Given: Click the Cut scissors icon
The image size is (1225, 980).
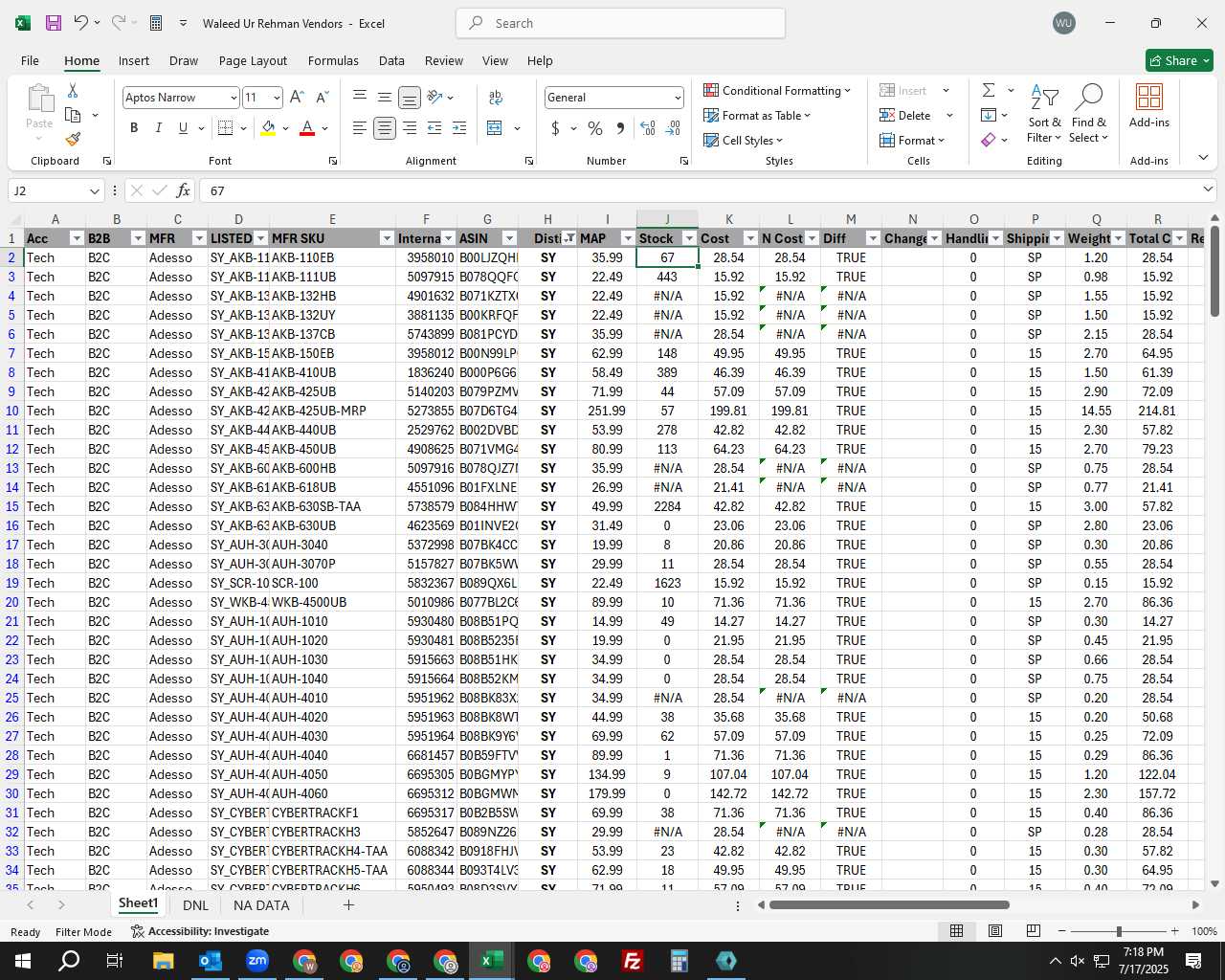Looking at the screenshot, I should [x=73, y=91].
